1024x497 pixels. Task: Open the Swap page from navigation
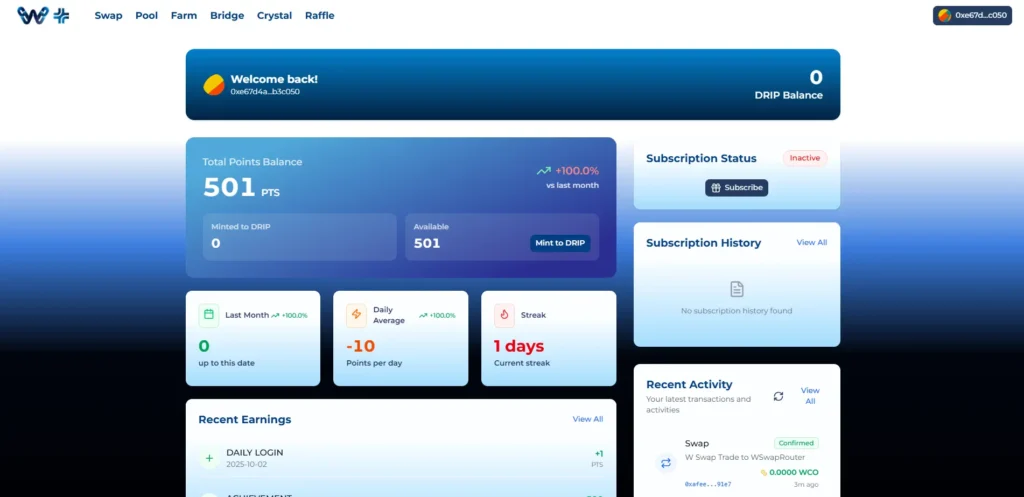coord(108,16)
